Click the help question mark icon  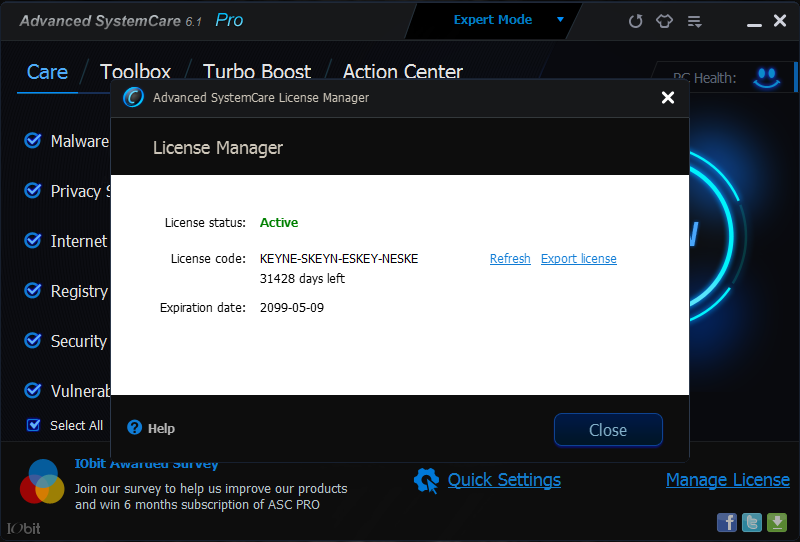coord(134,428)
